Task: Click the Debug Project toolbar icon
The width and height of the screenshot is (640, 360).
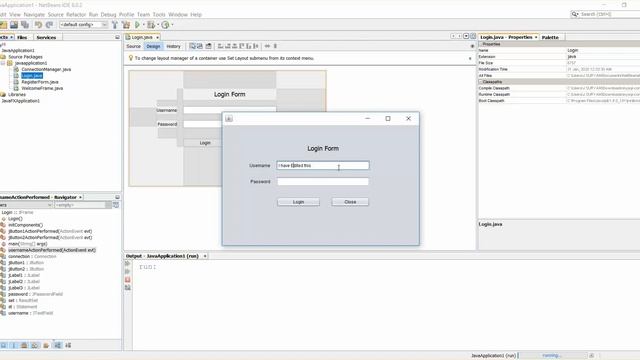Action: 151,25
